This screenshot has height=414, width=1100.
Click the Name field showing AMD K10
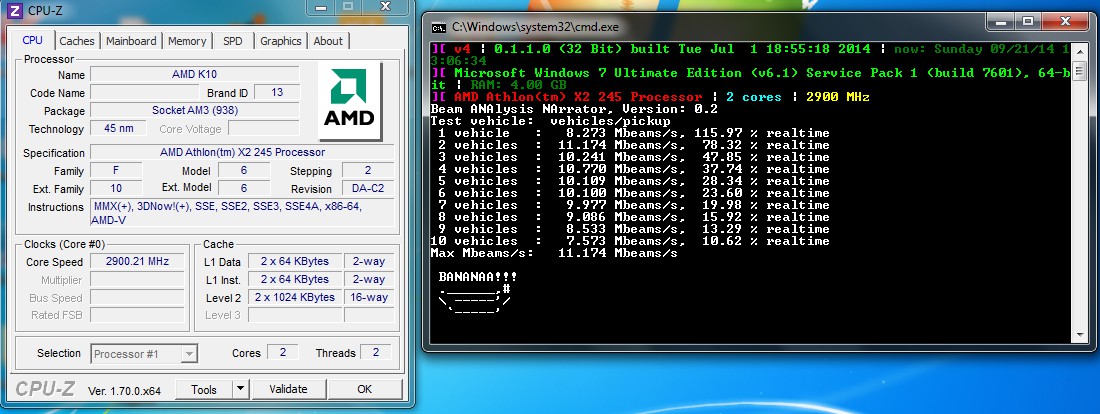pos(195,74)
